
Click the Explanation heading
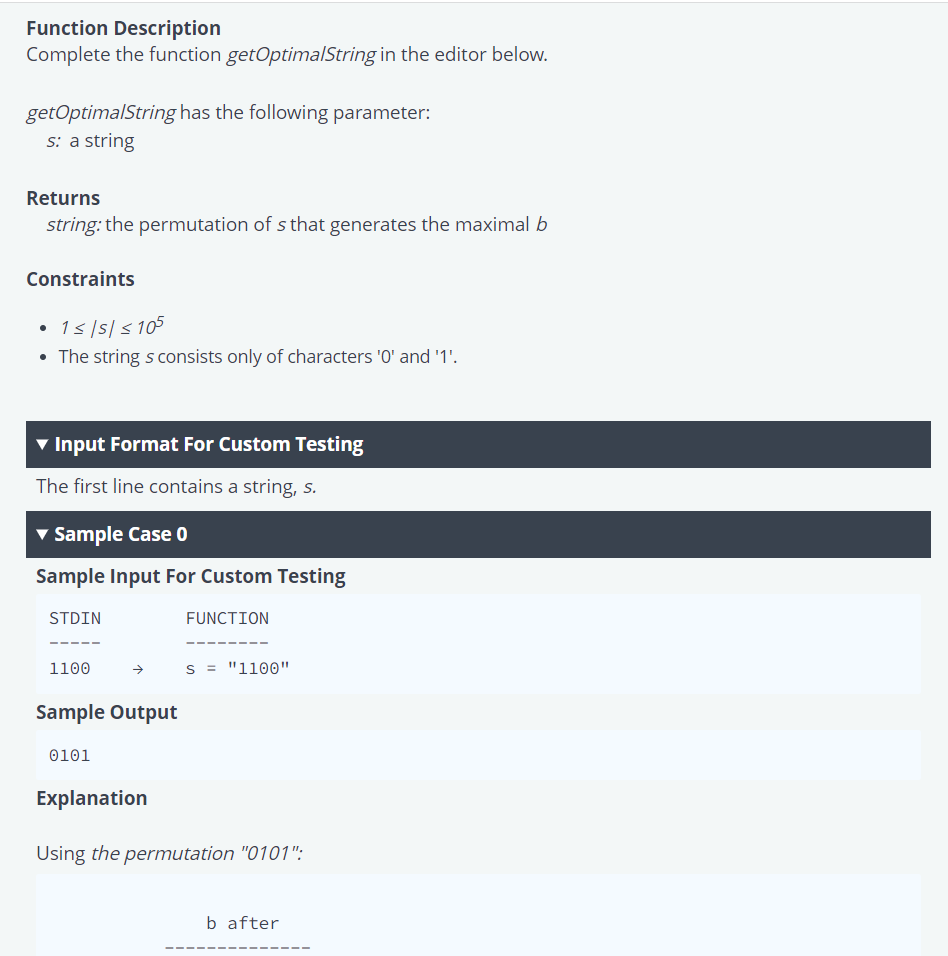[91, 799]
